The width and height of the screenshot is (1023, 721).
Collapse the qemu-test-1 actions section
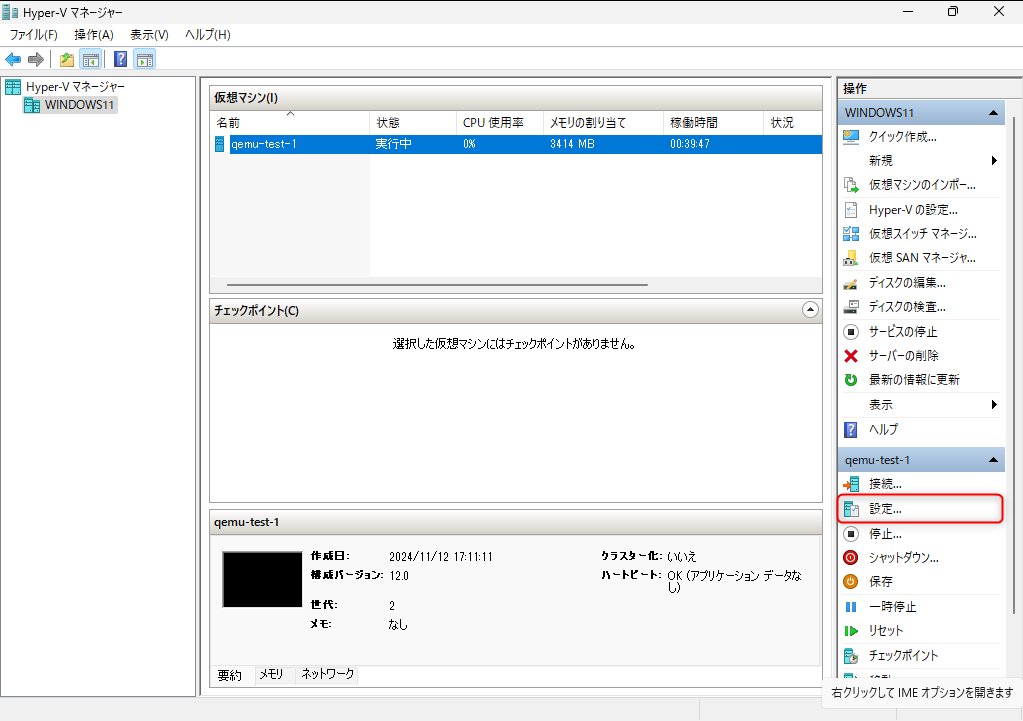click(993, 460)
